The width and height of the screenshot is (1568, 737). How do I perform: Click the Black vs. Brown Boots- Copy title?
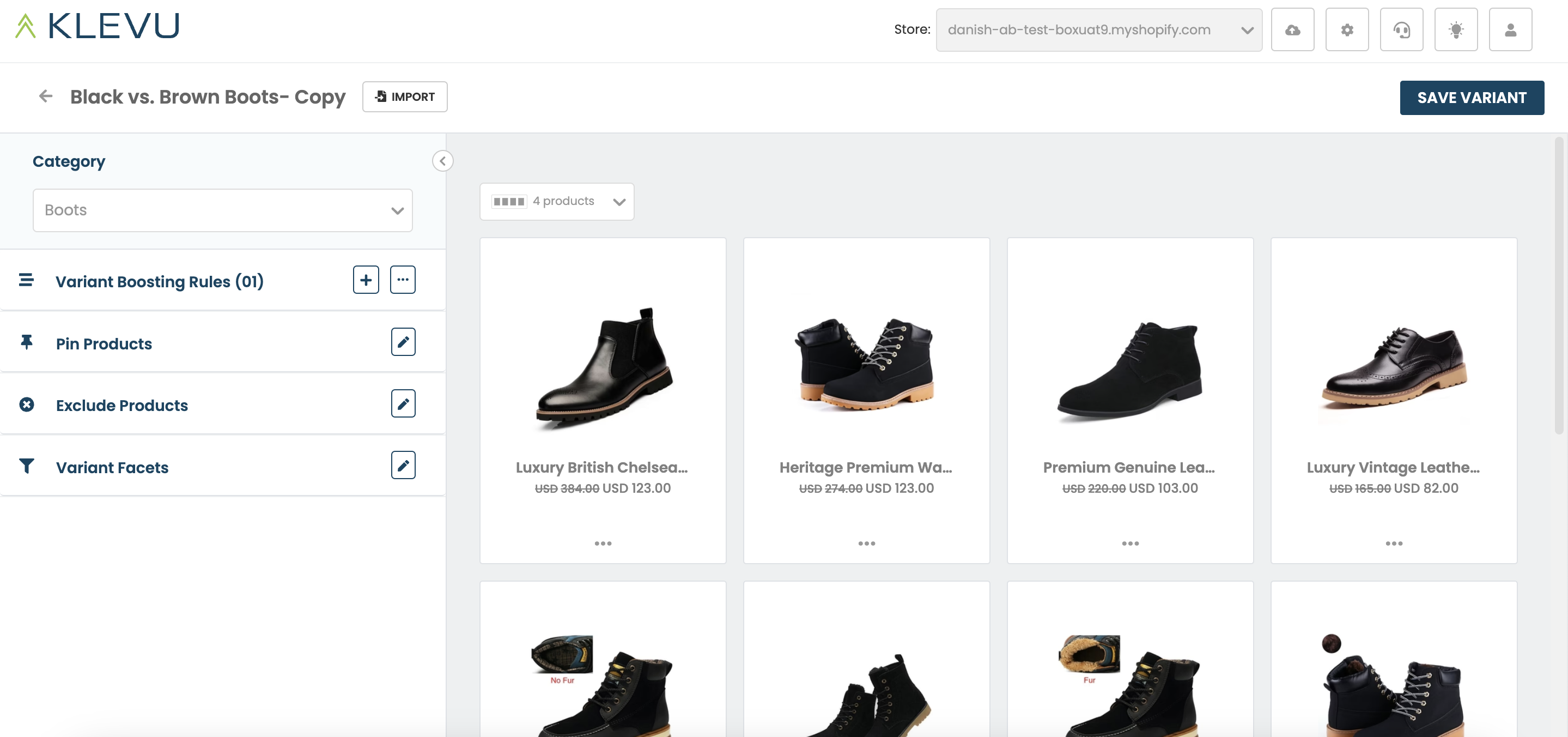208,97
